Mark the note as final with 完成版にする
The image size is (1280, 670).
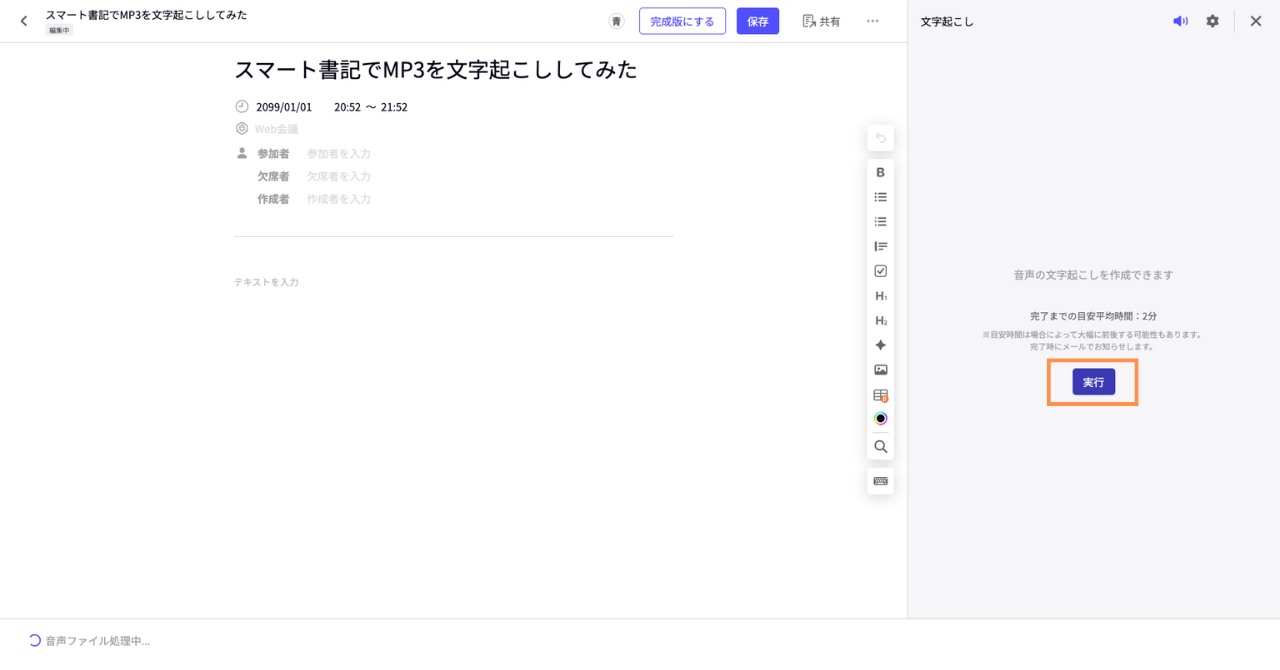tap(682, 21)
